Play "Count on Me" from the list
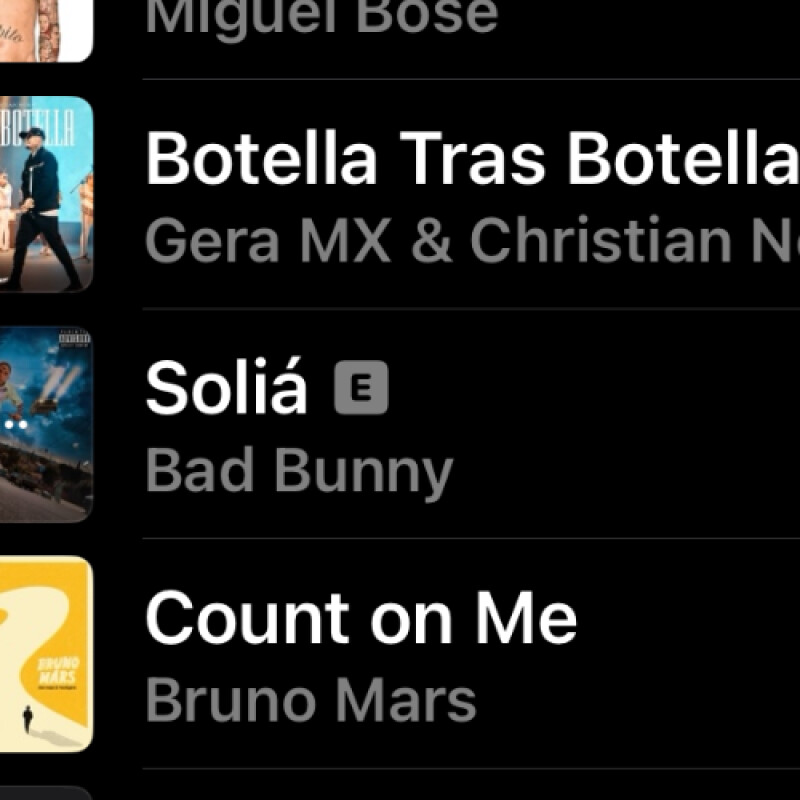800x800 pixels. pos(361,617)
